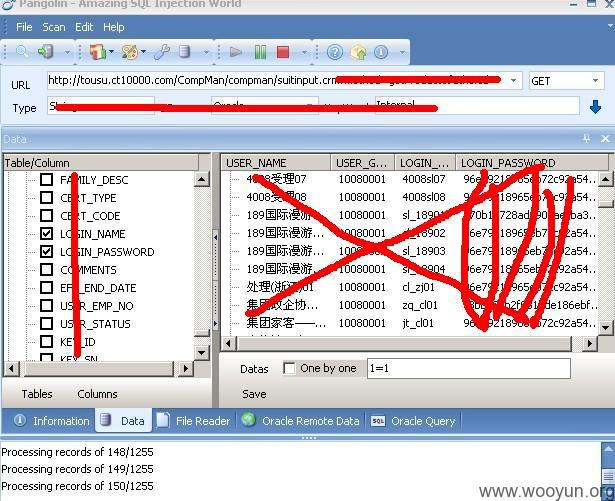Click the gray database cylinder icon
Image resolution: width=615 pixels, height=501 pixels.
coord(184,51)
